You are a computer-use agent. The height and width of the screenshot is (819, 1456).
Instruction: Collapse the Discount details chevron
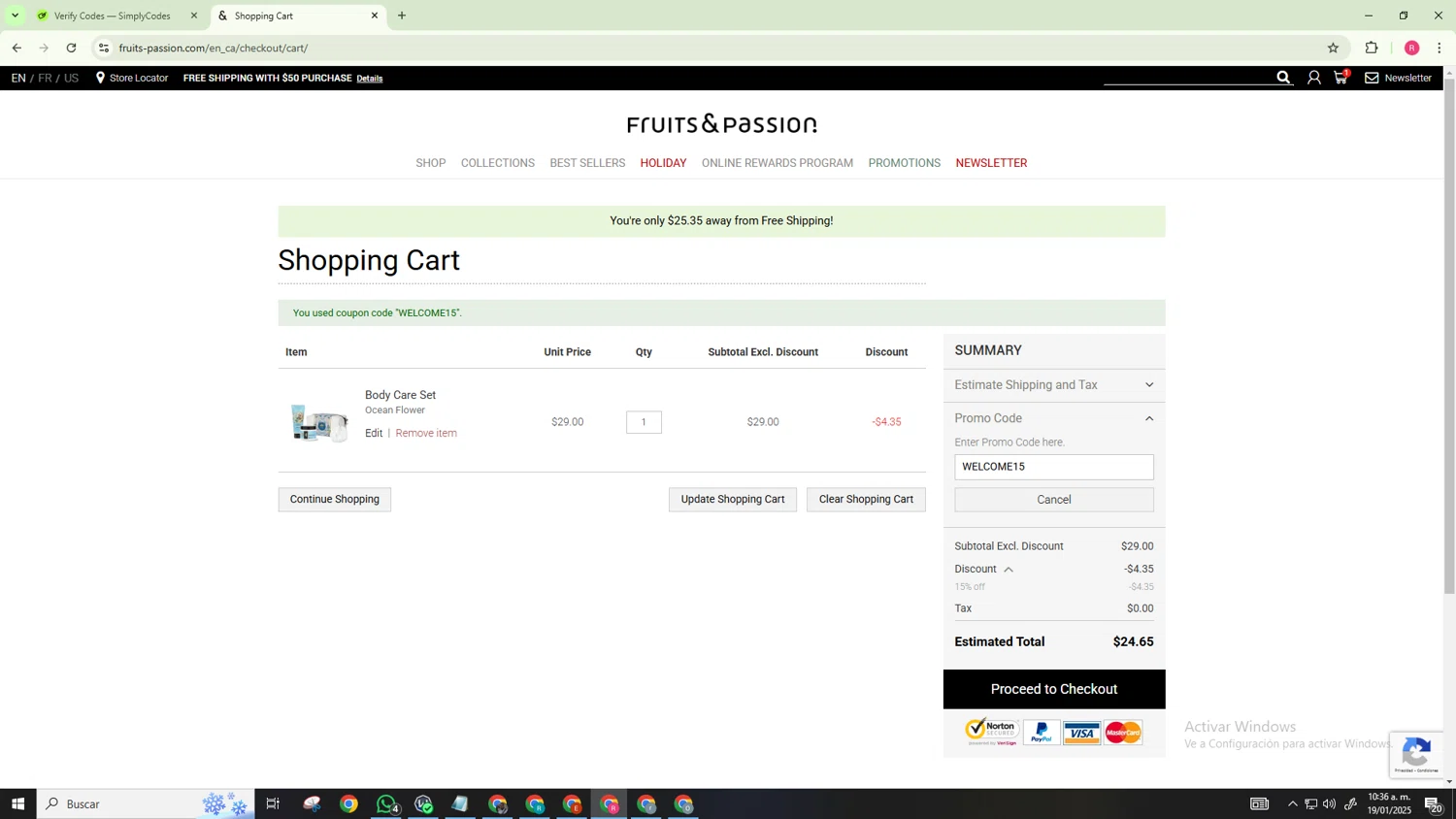tap(1009, 570)
